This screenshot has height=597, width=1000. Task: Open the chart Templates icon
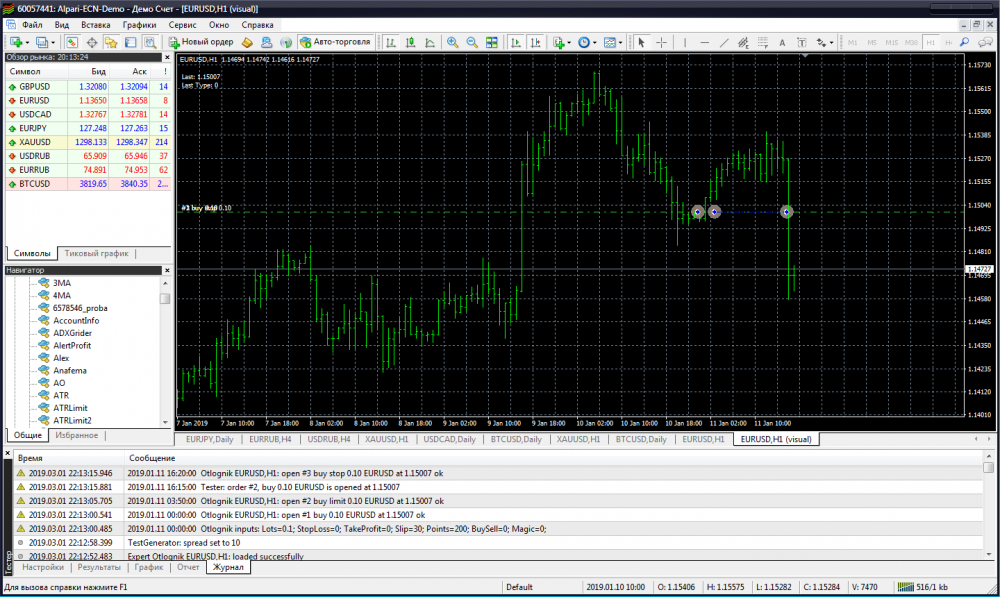click(x=610, y=42)
